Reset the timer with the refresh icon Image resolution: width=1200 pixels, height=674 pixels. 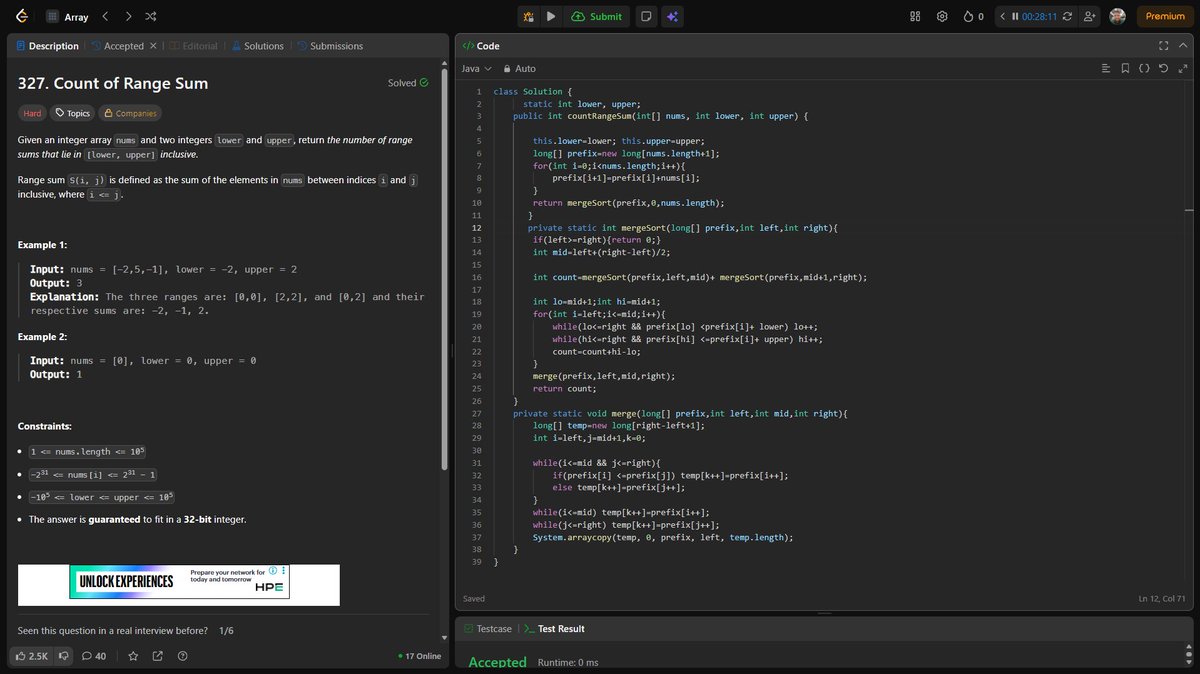[x=1068, y=16]
